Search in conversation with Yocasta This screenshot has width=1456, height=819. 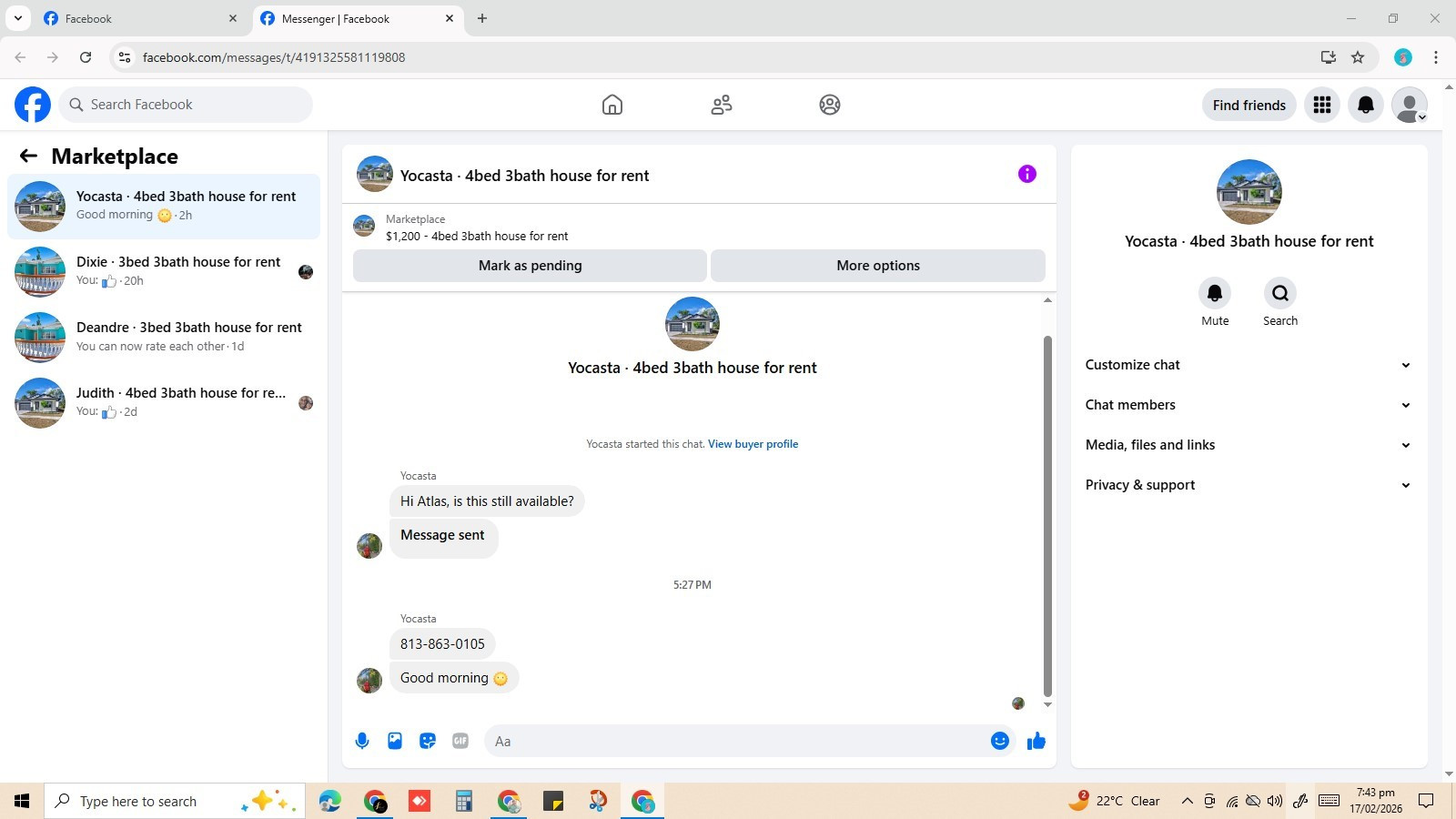[1280, 293]
